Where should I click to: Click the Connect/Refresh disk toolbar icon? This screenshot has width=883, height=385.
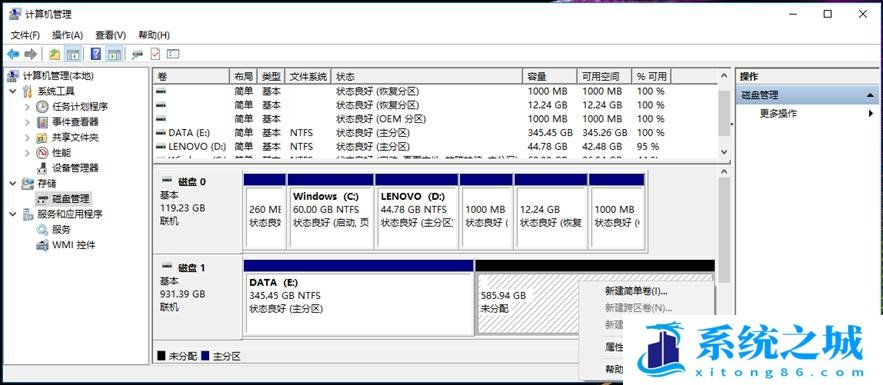(x=137, y=54)
